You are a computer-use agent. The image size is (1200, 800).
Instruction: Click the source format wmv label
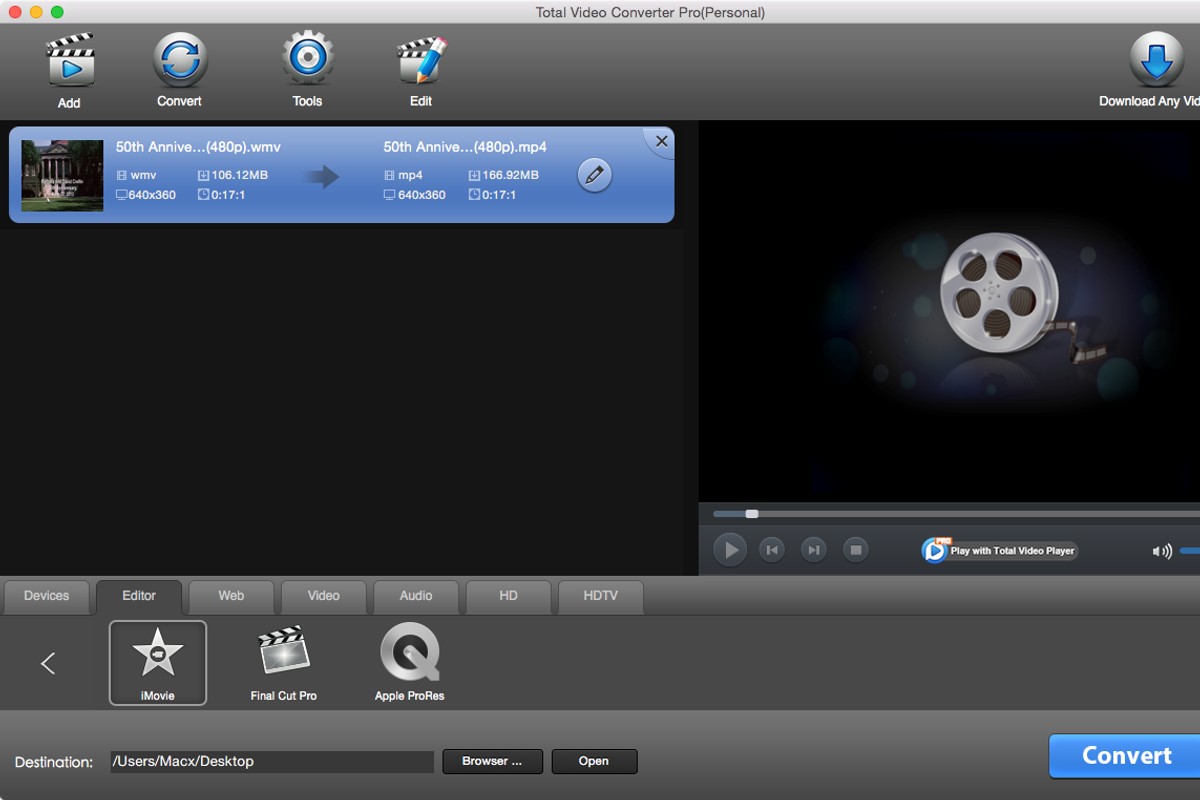(143, 175)
